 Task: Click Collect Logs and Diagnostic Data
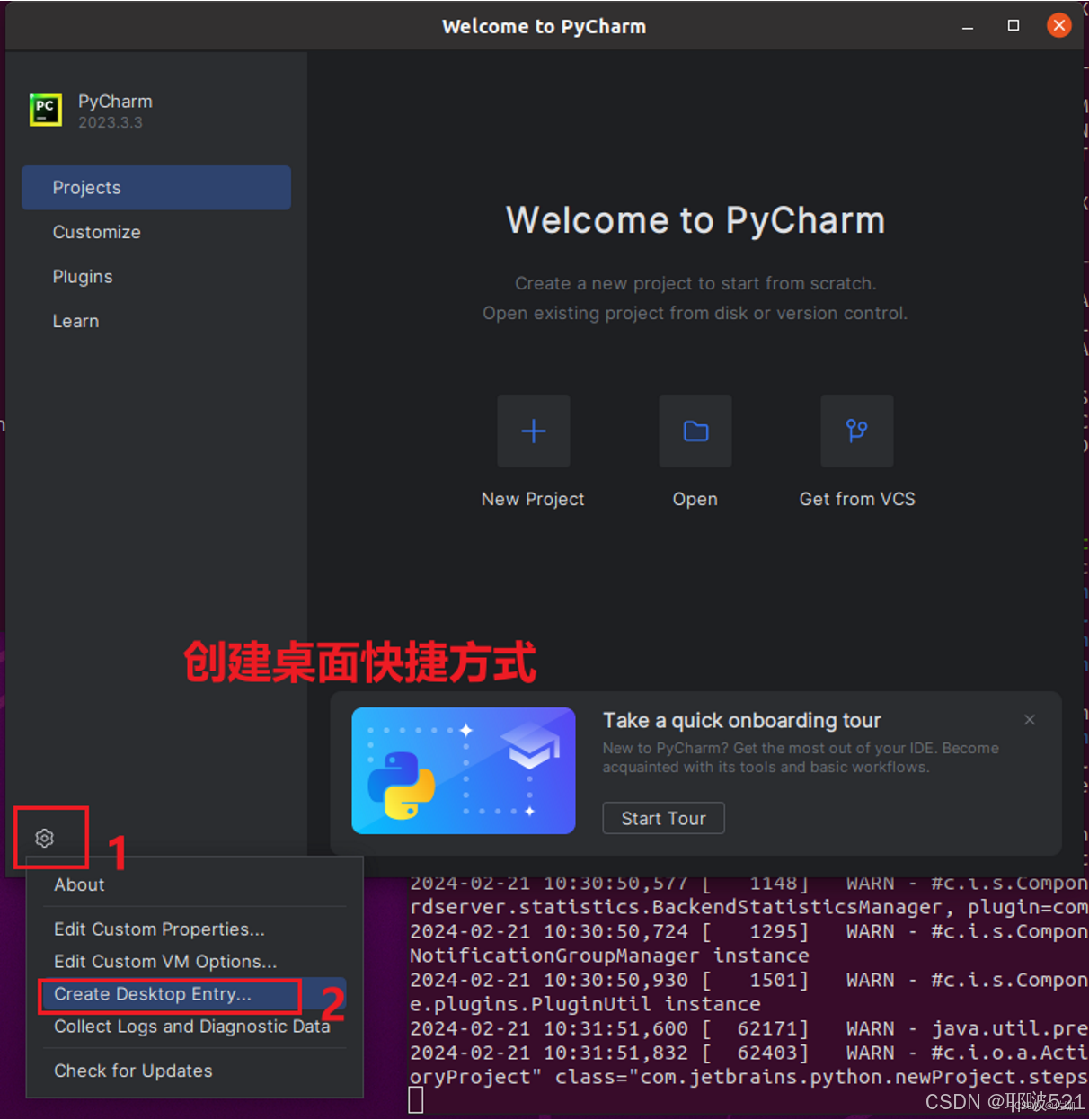191,1027
